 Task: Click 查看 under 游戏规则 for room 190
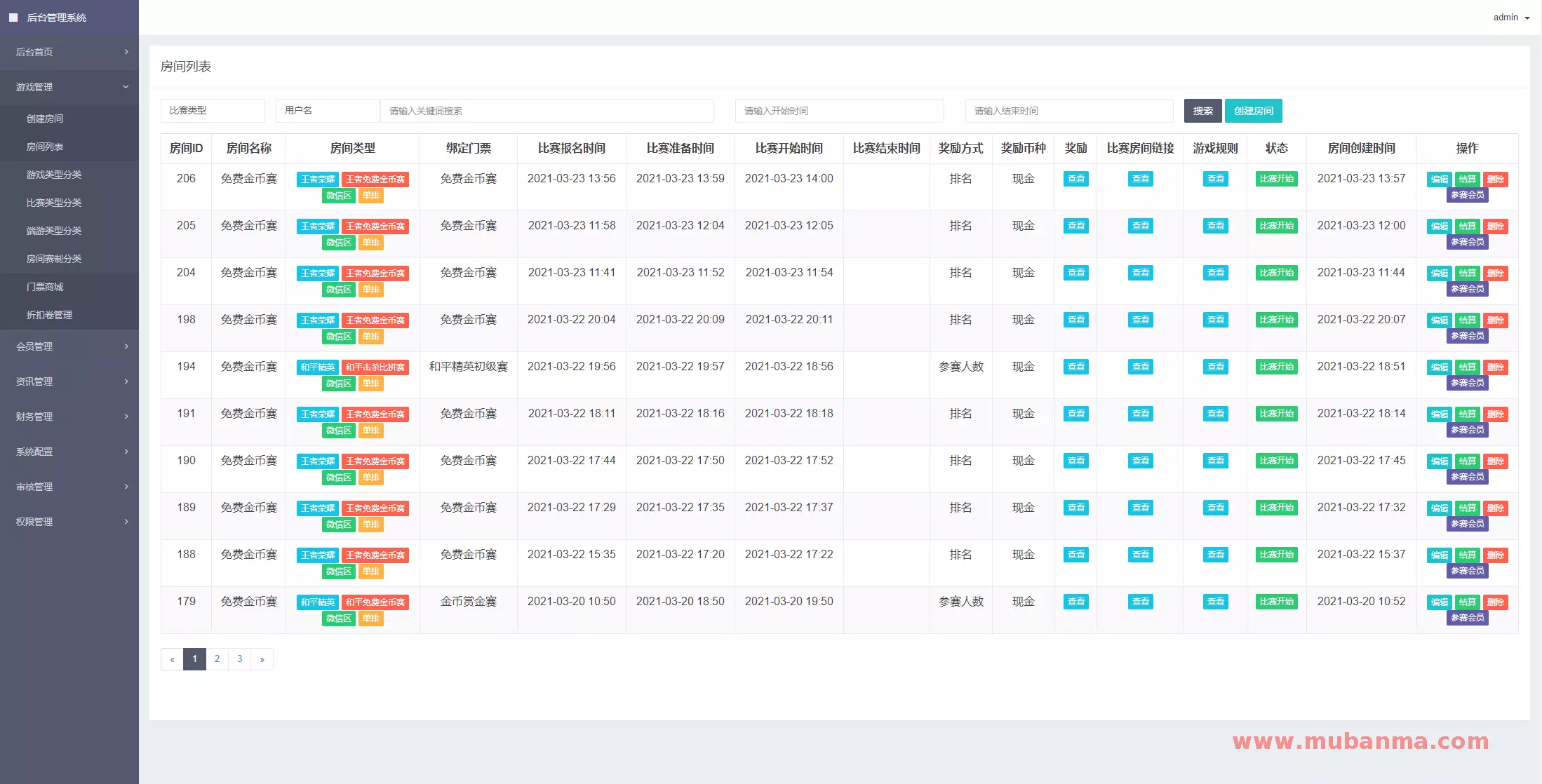tap(1215, 461)
